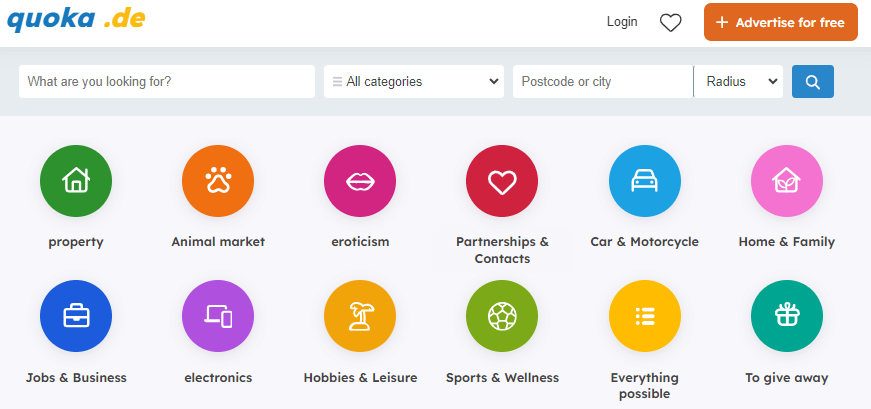
Task: View favorites via heart icon in header
Action: tap(670, 23)
